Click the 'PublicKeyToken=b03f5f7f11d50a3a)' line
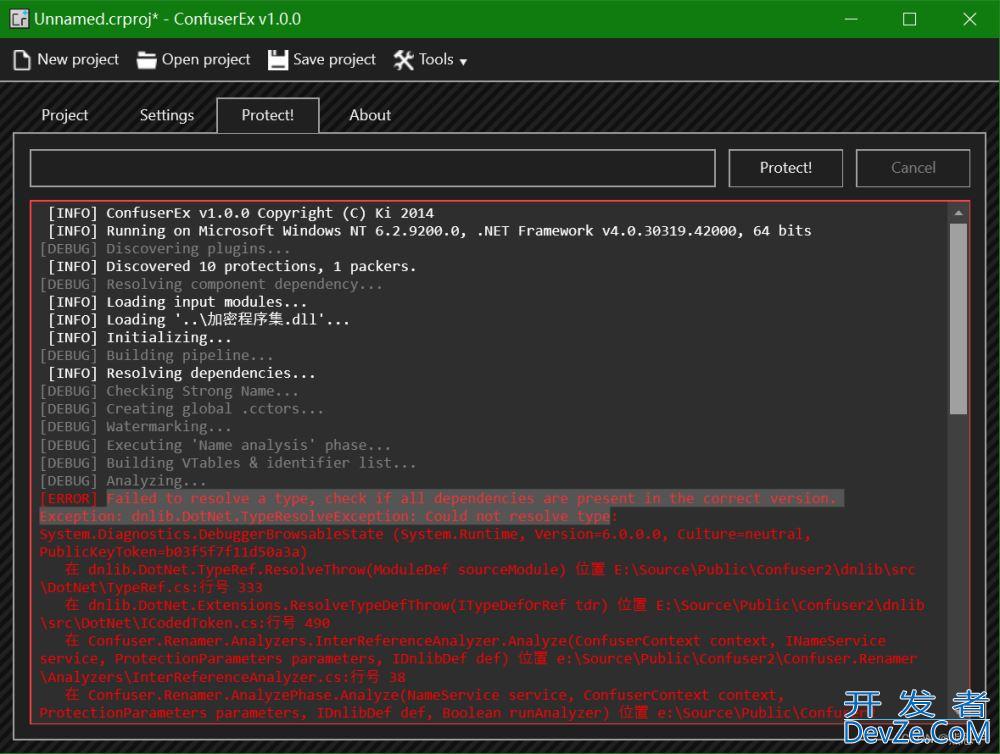The image size is (1000, 754). (174, 552)
